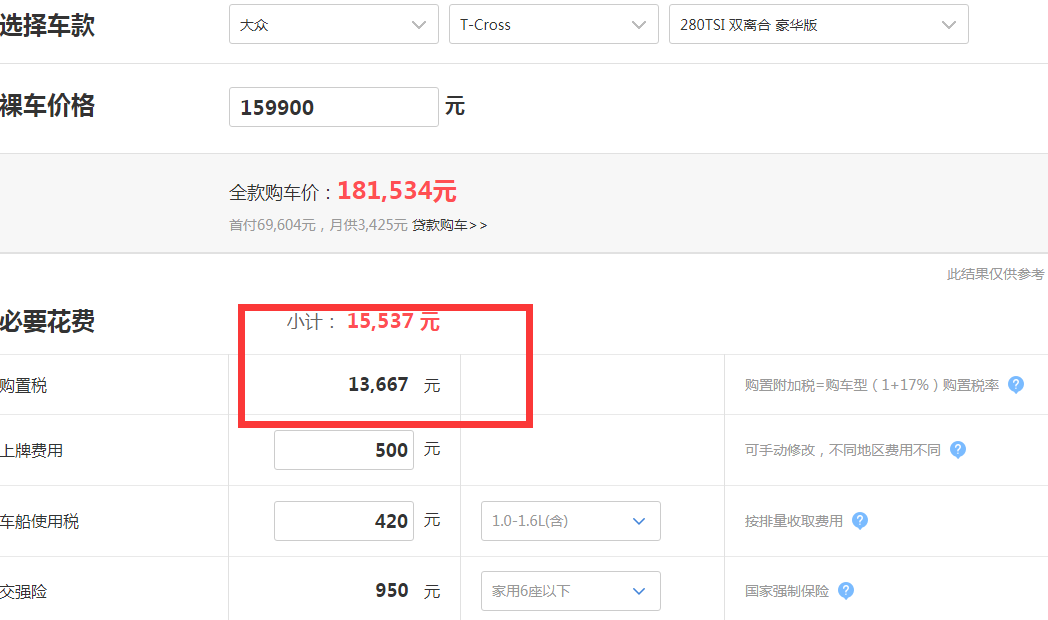Click the 交强险 amount 950

tap(392, 591)
